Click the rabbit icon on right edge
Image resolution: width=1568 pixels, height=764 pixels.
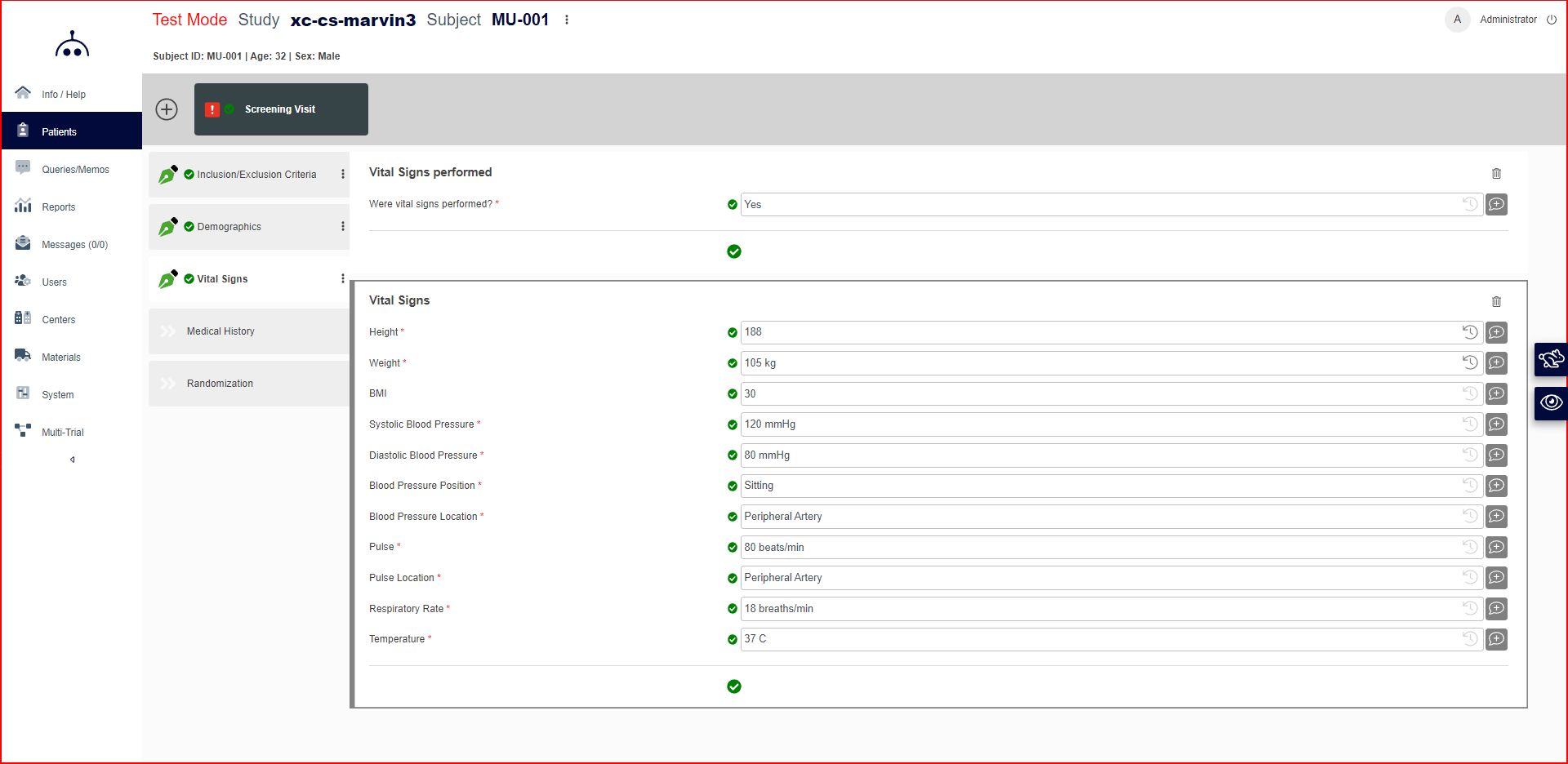(x=1552, y=359)
